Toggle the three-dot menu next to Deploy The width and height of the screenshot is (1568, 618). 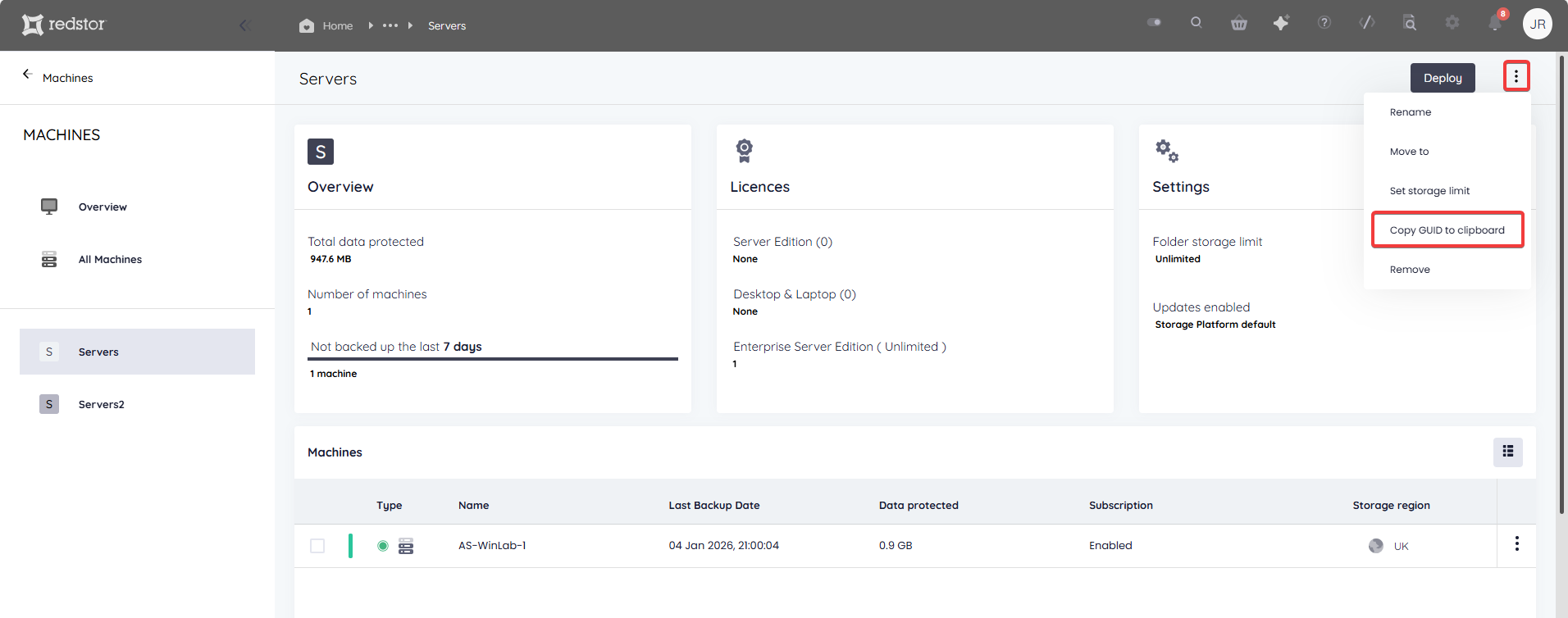[1516, 76]
